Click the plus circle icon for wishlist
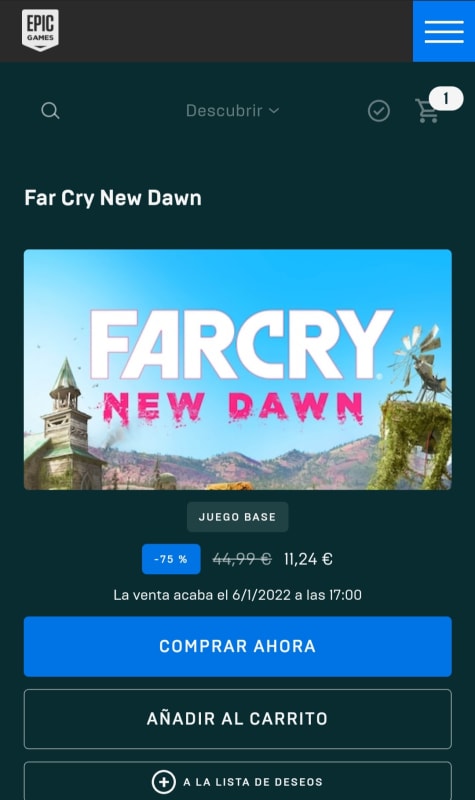The width and height of the screenshot is (475, 800). [163, 782]
